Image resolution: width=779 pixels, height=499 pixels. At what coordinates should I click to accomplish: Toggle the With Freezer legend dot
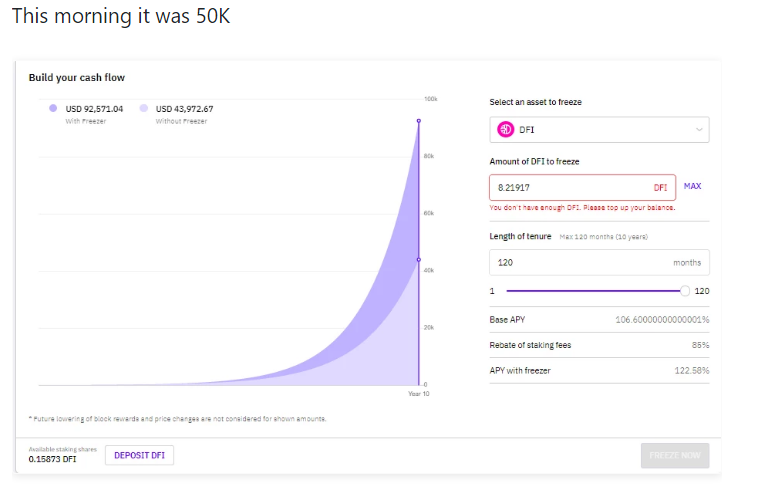[53, 108]
